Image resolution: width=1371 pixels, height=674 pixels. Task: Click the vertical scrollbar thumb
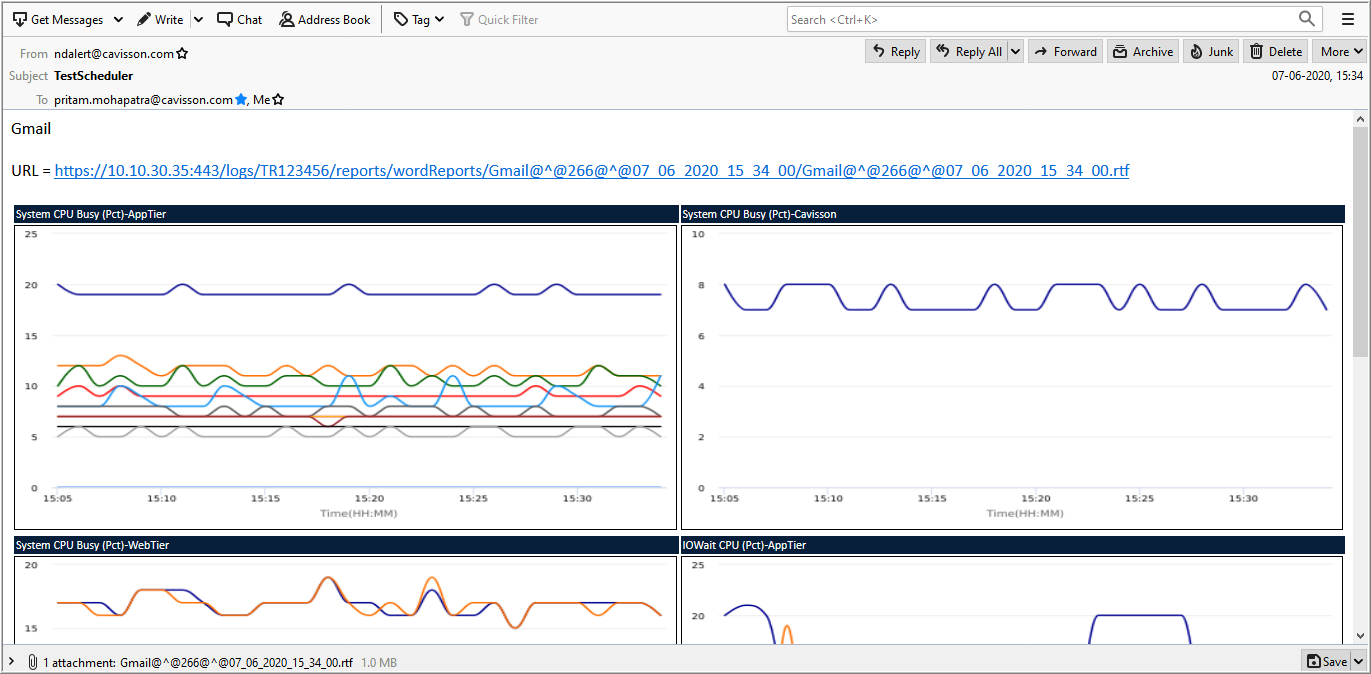1360,241
